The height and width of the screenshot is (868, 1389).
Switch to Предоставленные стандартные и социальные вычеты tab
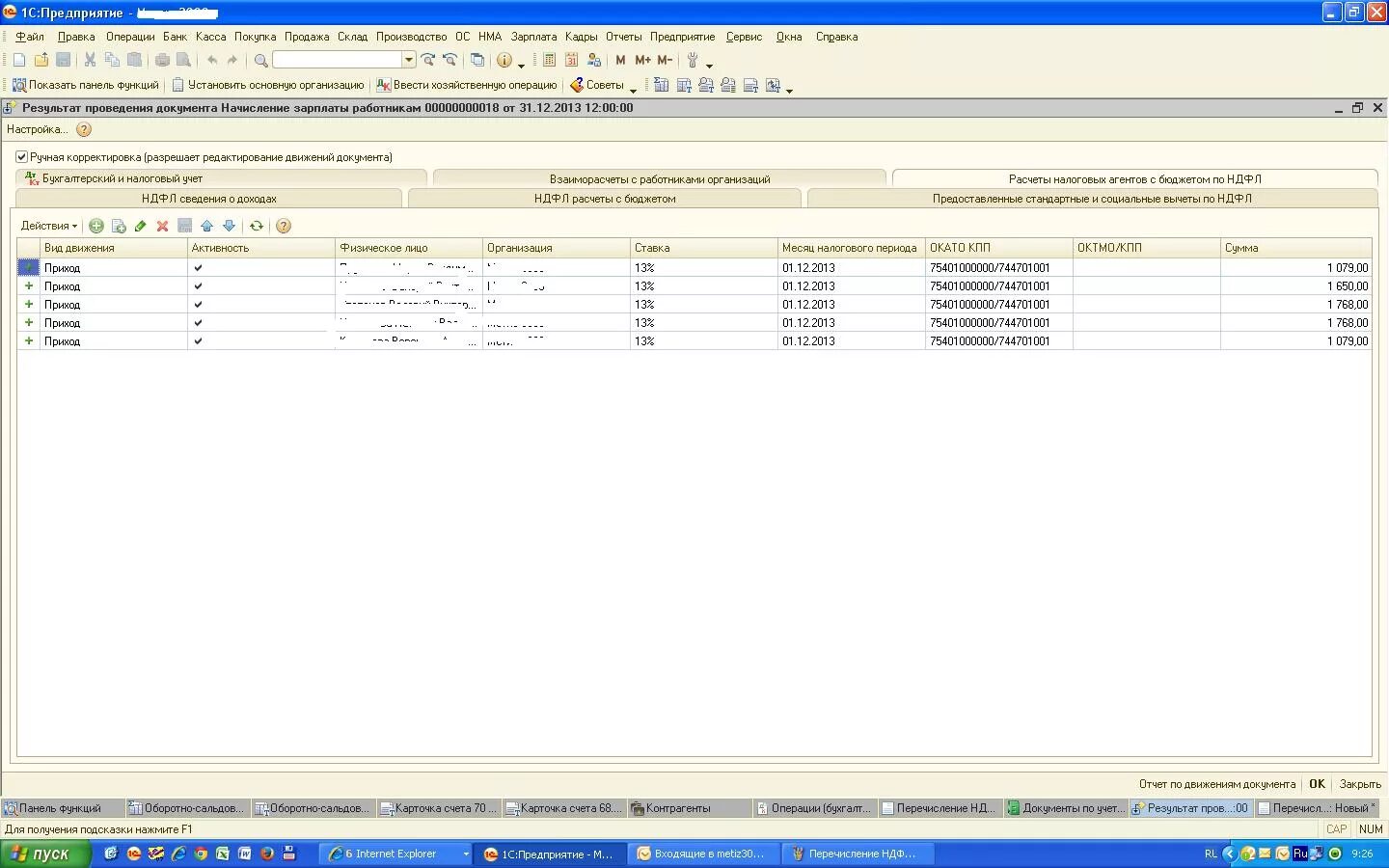coord(1092,199)
